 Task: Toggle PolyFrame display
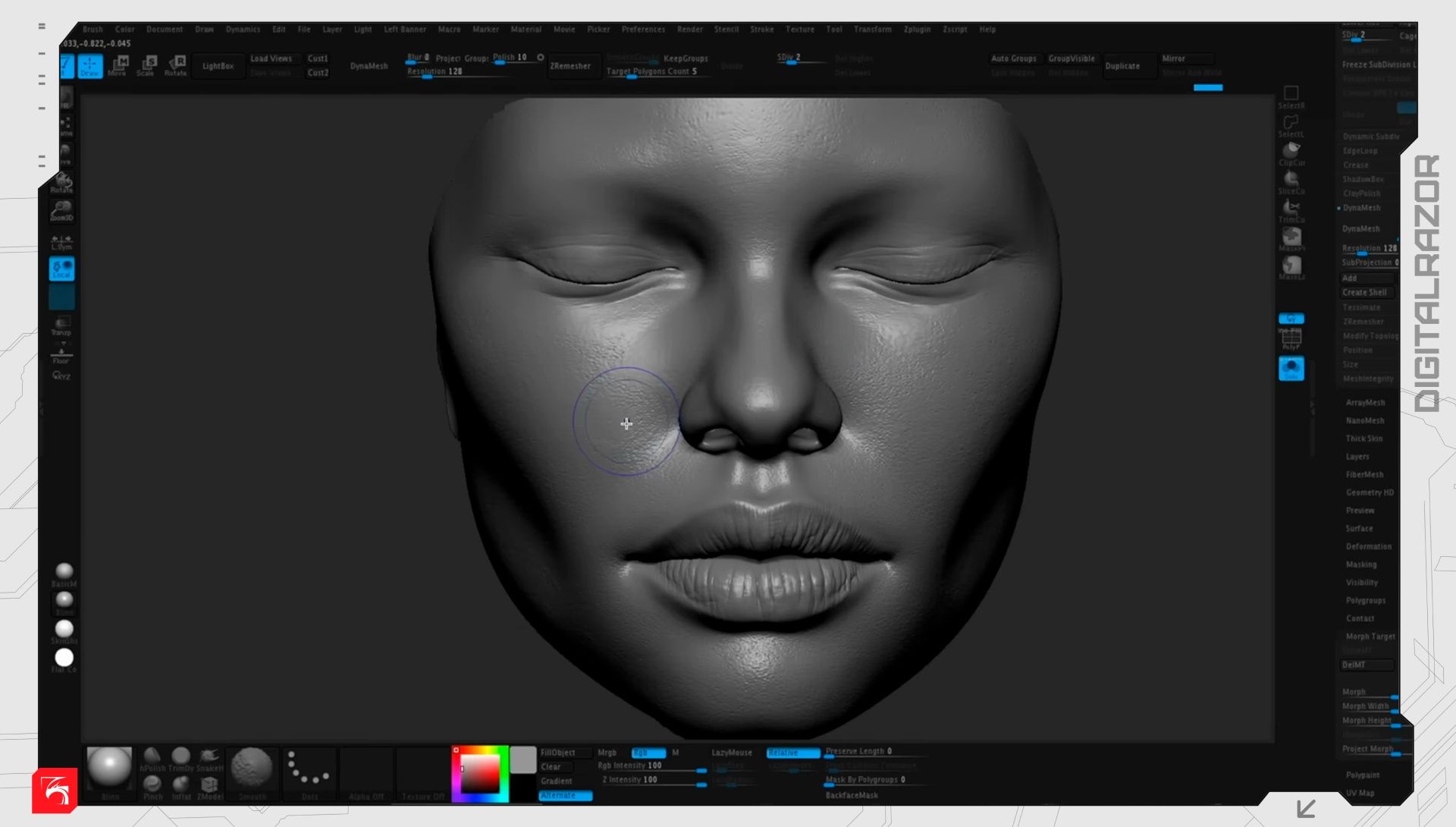point(1291,339)
